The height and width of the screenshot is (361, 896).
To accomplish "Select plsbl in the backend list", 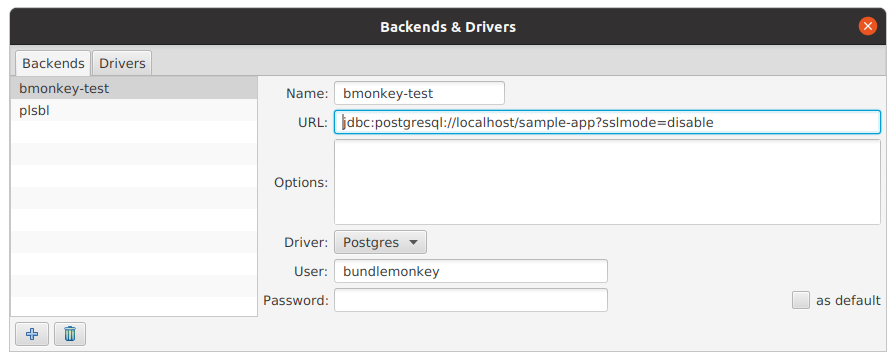I will [x=134, y=111].
